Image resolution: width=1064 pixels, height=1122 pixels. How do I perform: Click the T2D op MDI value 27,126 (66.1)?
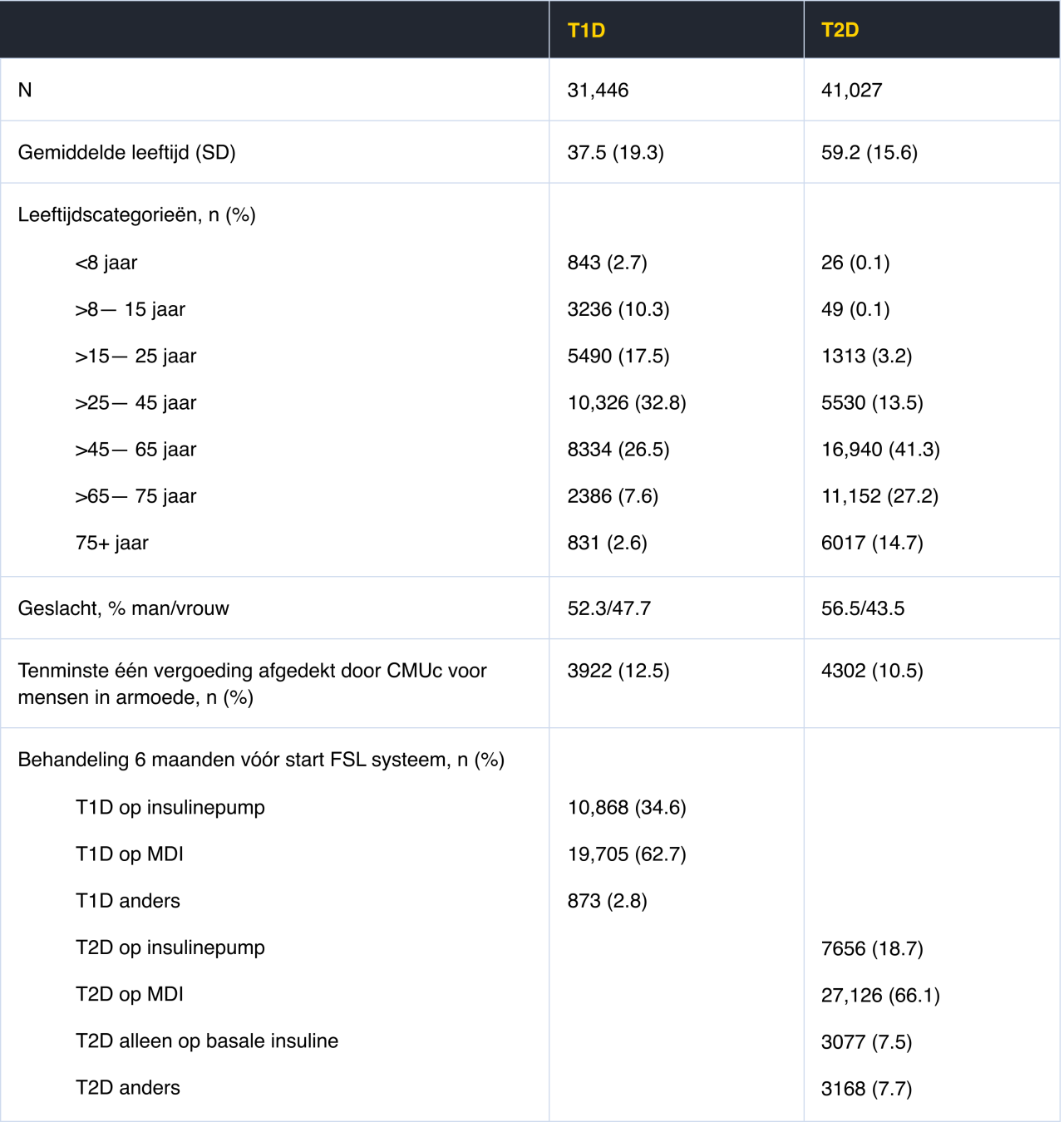[x=880, y=995]
